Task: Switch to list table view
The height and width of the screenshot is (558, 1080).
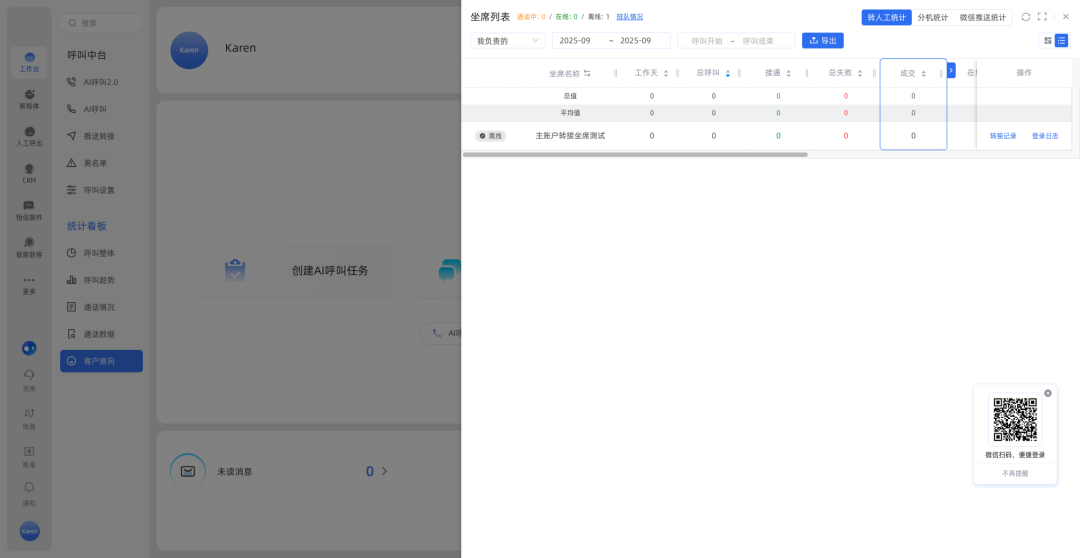Action: 1061,41
